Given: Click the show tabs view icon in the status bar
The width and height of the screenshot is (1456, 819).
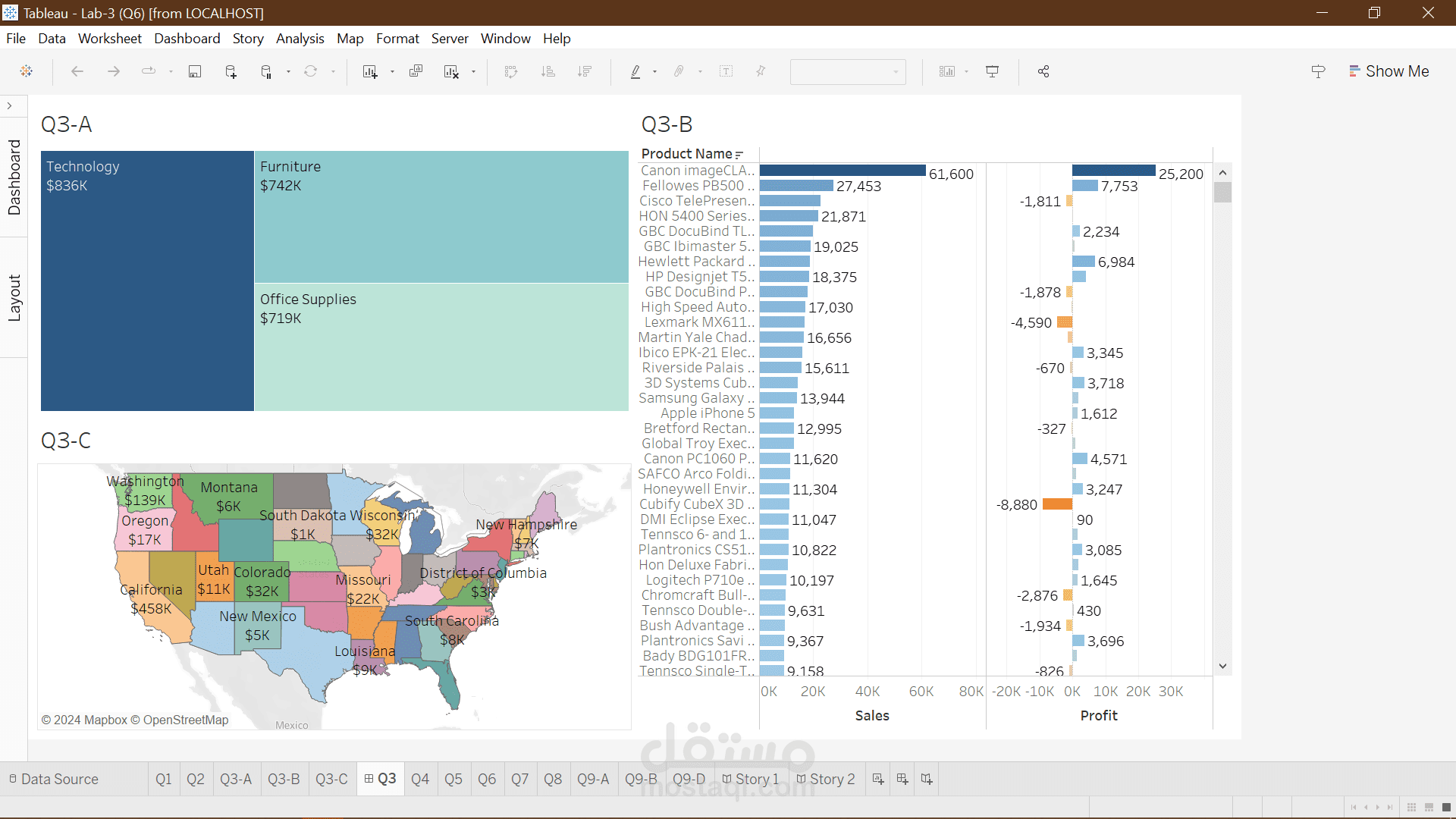Looking at the screenshot, I should [x=1446, y=807].
